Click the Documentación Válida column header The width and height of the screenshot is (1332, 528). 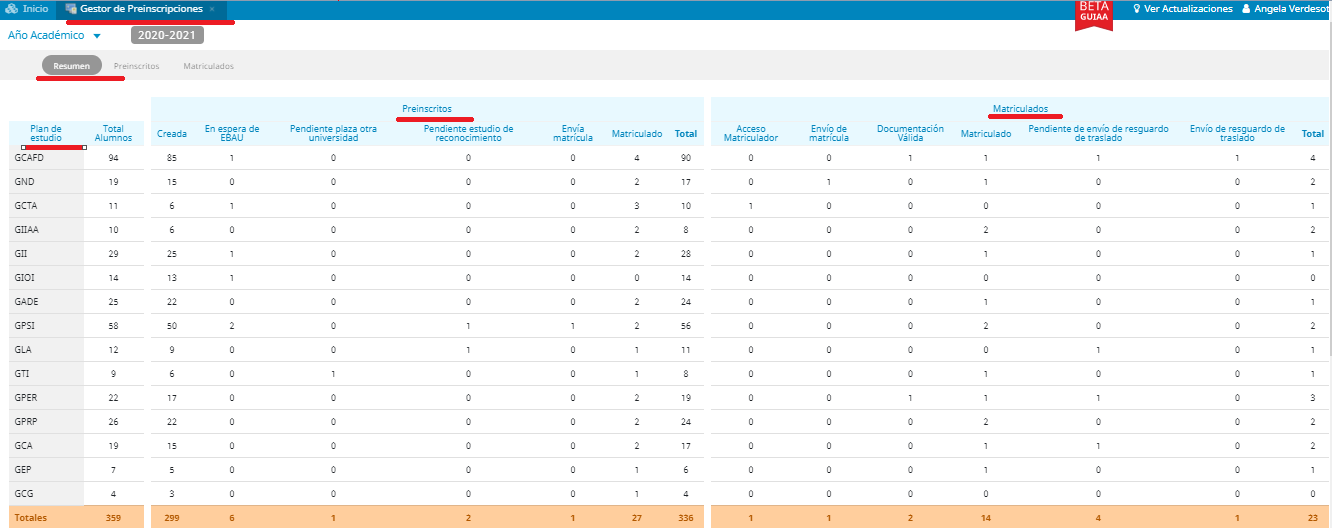click(x=910, y=133)
